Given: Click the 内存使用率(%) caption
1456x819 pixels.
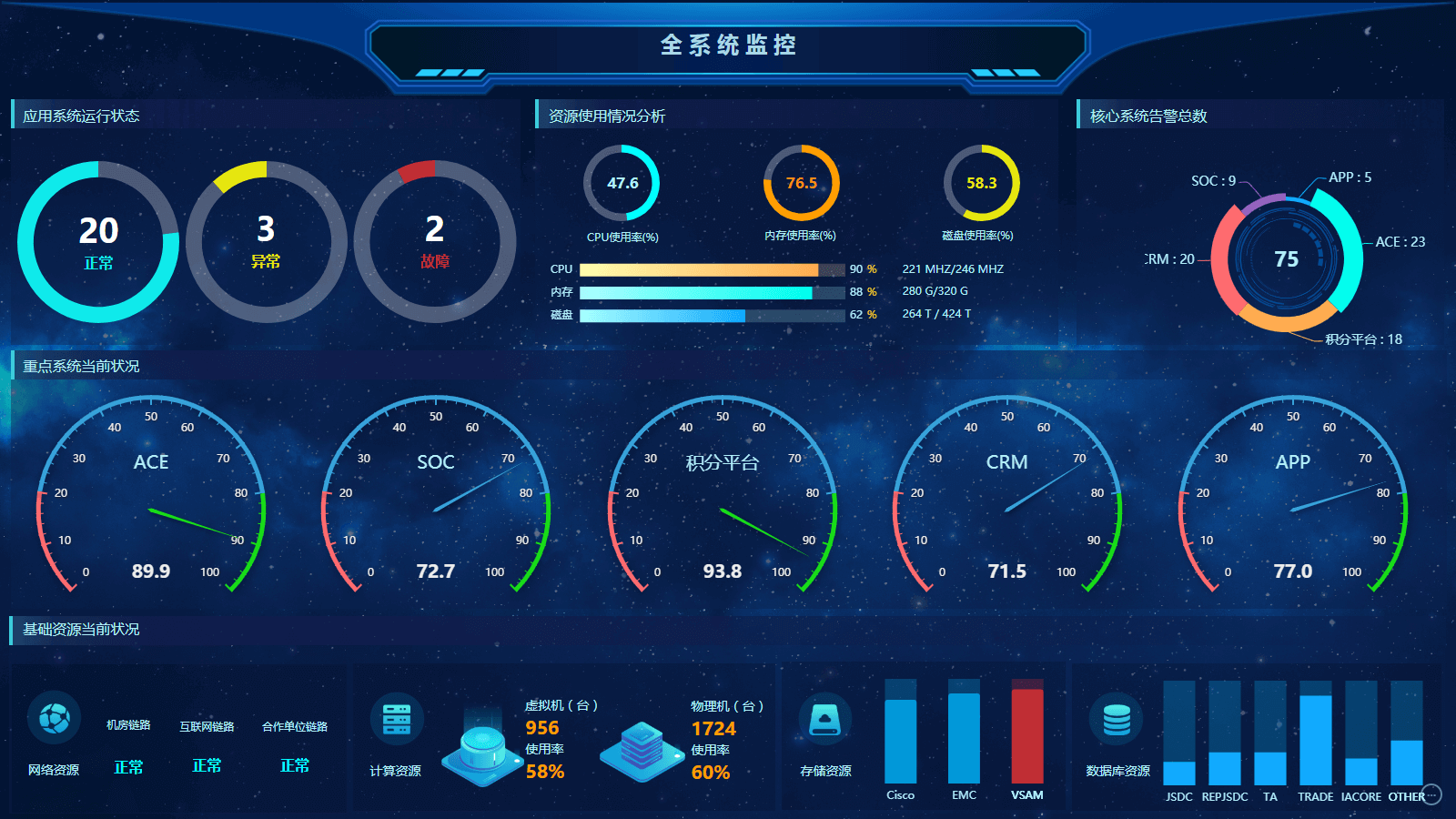Looking at the screenshot, I should point(801,236).
